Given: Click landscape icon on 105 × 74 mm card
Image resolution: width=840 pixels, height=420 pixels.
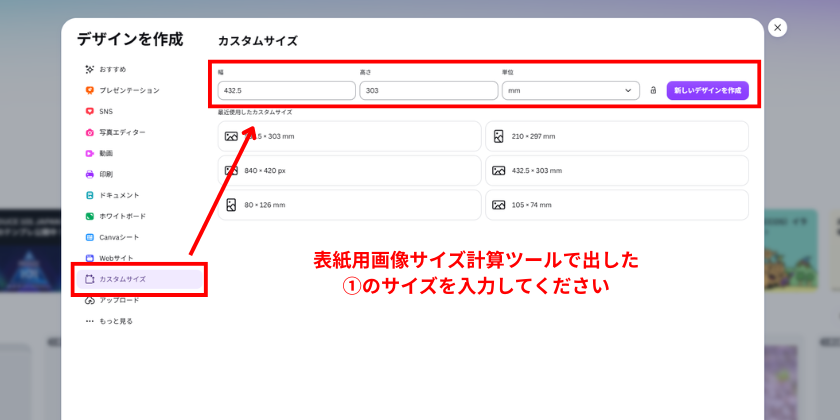Looking at the screenshot, I should click(499, 205).
